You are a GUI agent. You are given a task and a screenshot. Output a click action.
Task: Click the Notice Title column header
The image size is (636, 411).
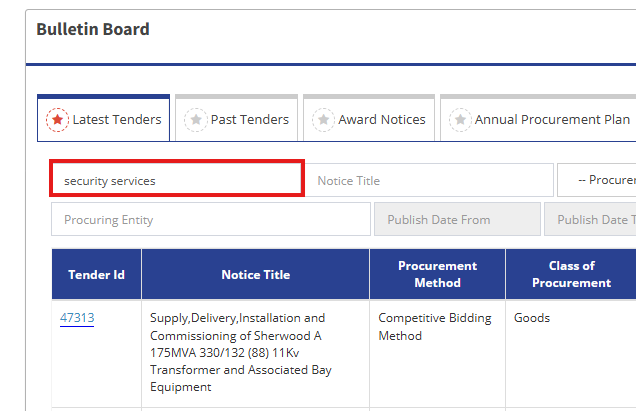pyautogui.click(x=255, y=275)
